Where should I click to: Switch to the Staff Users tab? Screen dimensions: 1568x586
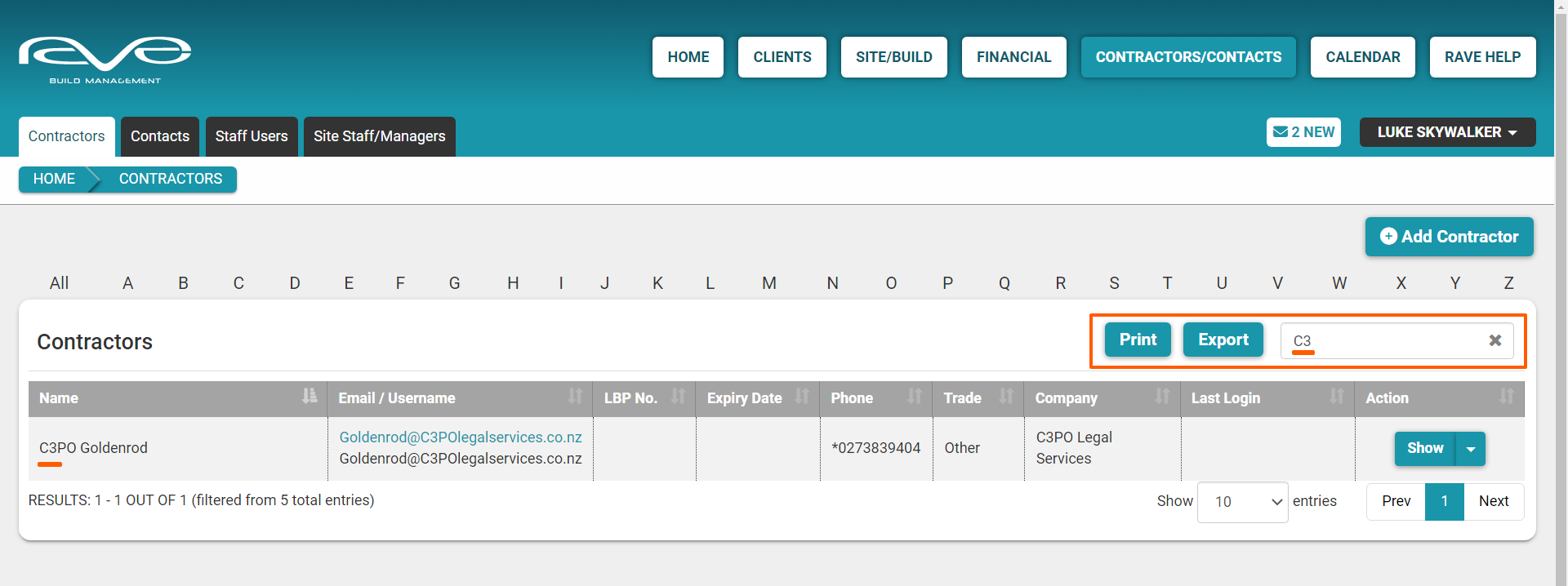(x=252, y=136)
